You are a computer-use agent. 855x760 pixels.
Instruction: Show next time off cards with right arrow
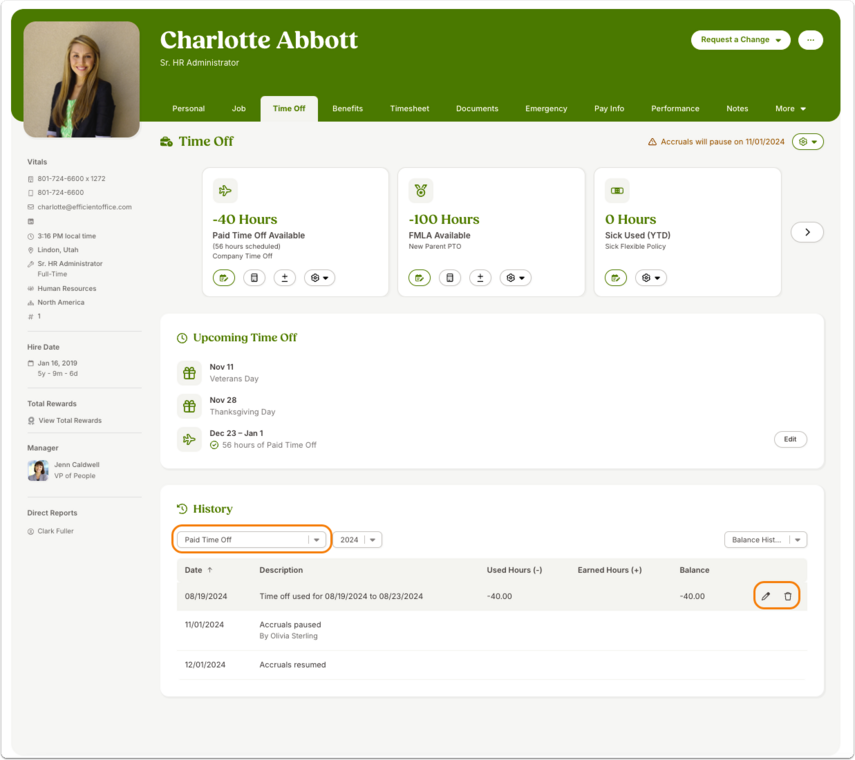click(807, 232)
